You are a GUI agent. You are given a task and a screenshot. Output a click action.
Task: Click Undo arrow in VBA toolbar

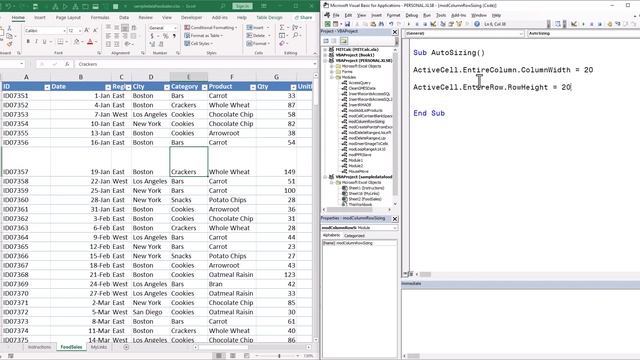click(391, 24)
